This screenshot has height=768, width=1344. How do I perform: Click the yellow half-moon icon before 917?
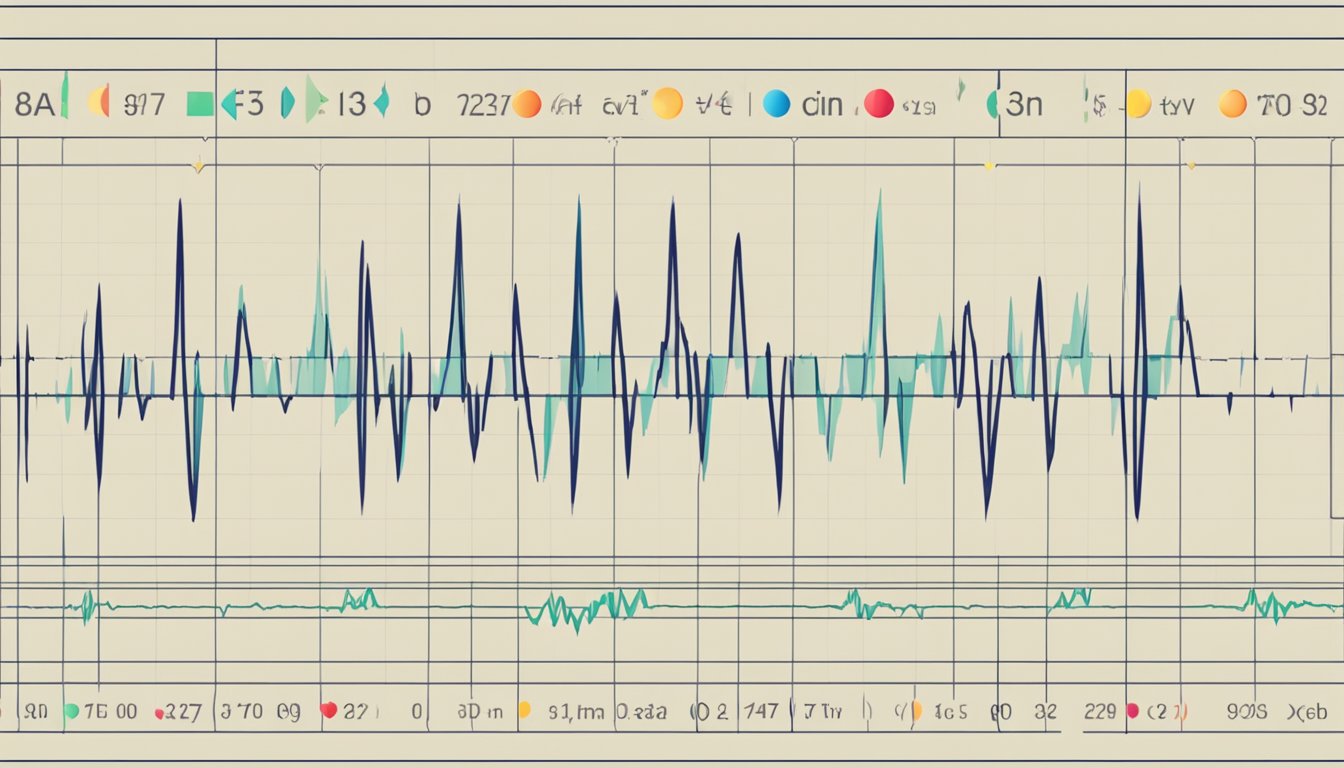(x=98, y=103)
